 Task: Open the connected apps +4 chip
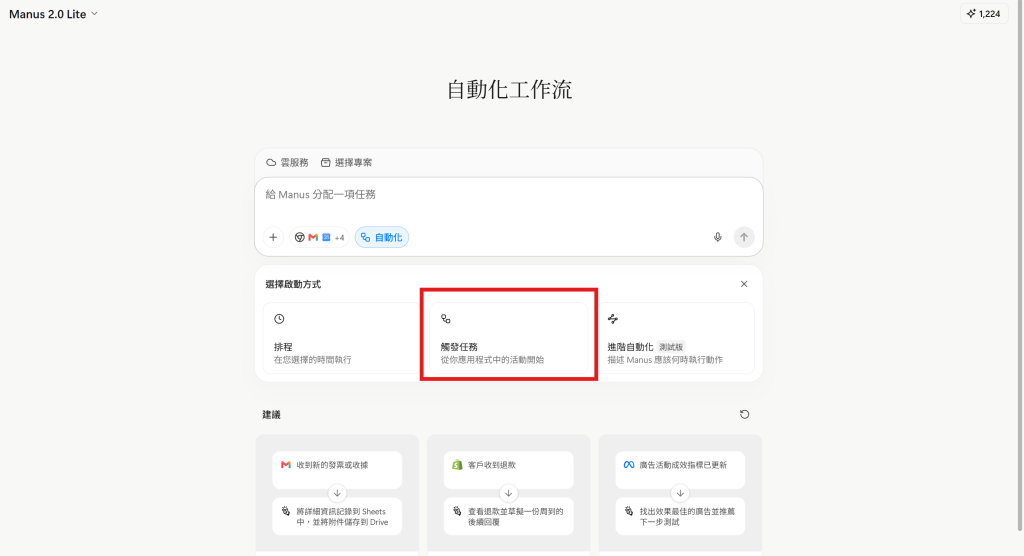[x=319, y=237]
